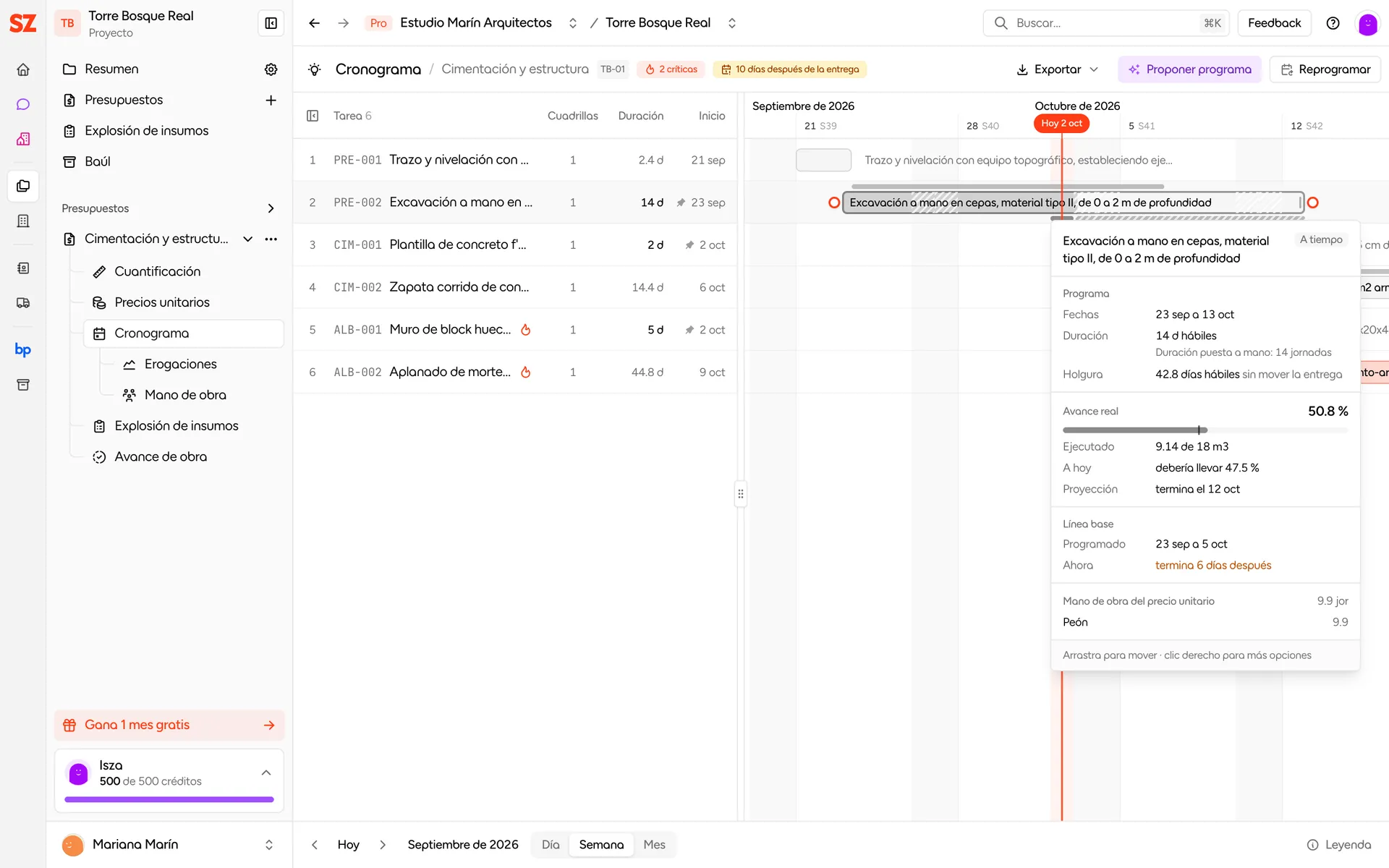The width and height of the screenshot is (1389, 868).
Task: Go back with the left arrow
Action: click(314, 23)
